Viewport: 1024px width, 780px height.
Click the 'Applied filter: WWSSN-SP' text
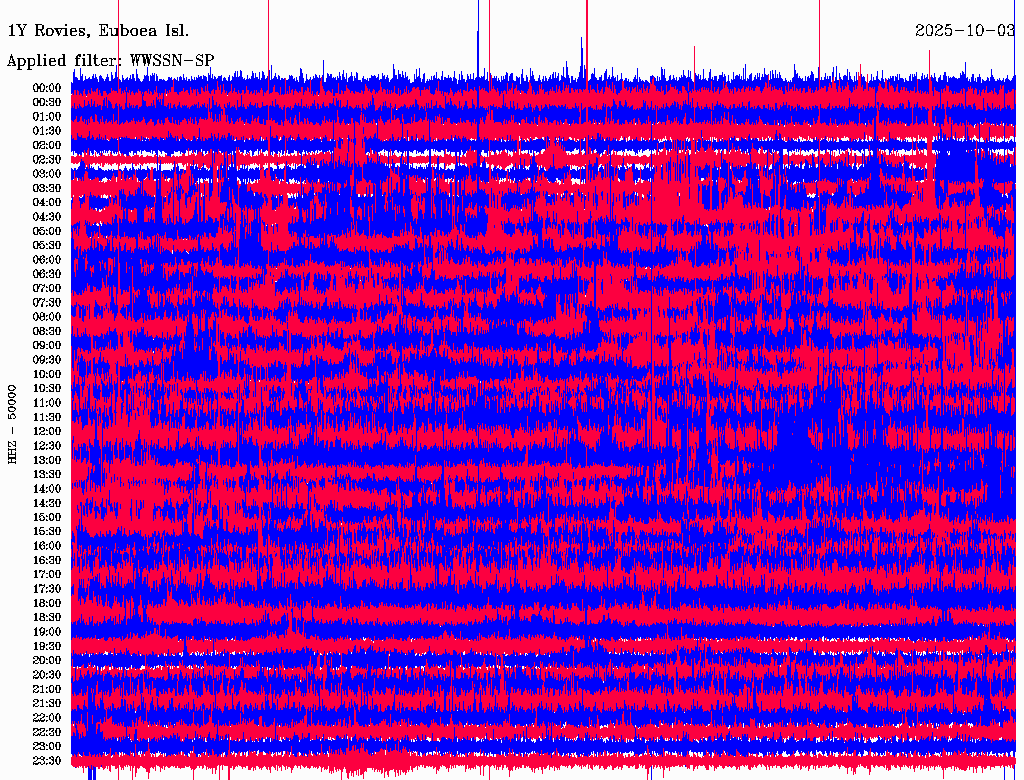click(x=110, y=61)
